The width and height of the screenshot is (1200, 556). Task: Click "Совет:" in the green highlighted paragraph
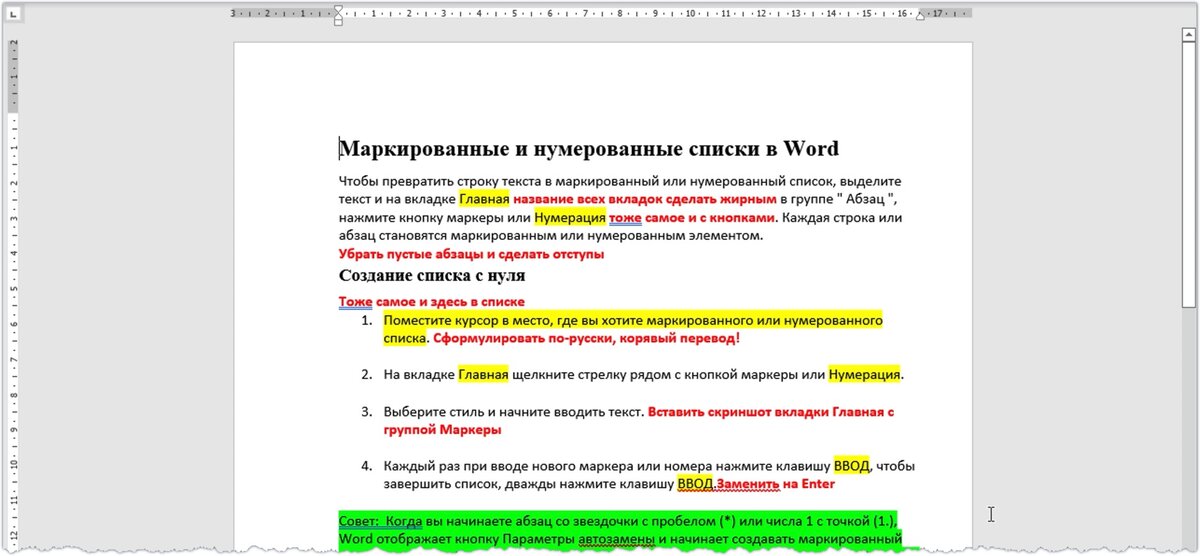point(359,521)
